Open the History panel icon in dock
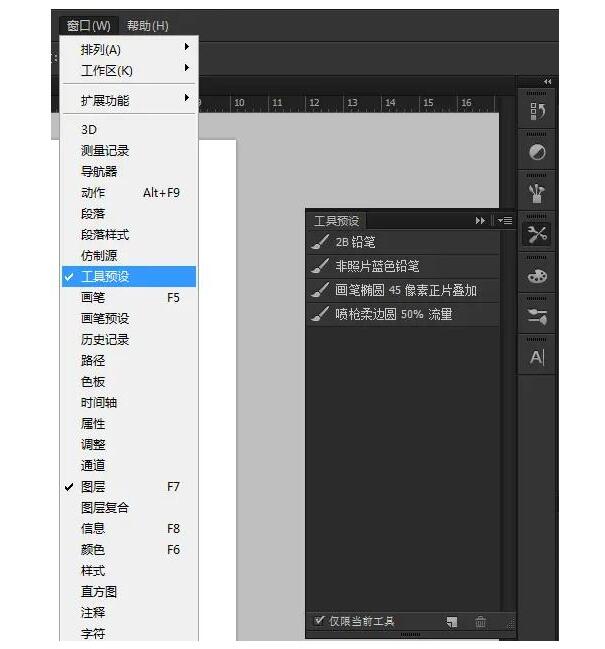The width and height of the screenshot is (605, 649). pos(537,111)
